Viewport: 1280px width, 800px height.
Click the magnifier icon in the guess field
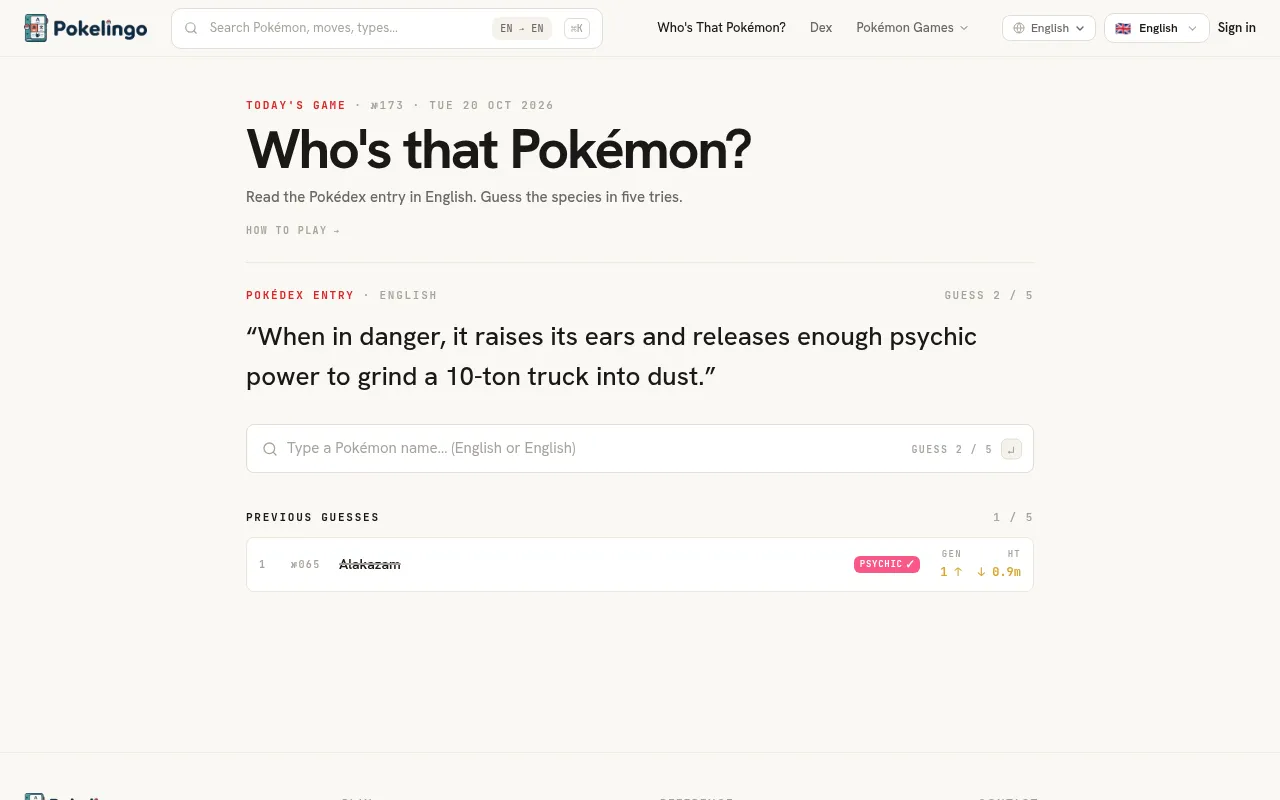[269, 449]
